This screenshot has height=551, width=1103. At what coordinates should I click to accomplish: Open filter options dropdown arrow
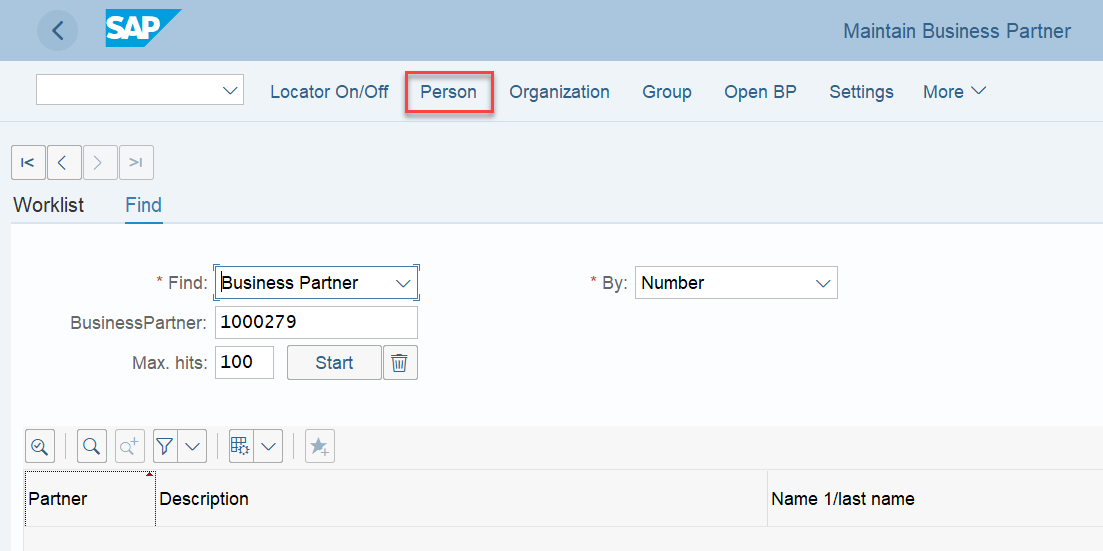(192, 446)
